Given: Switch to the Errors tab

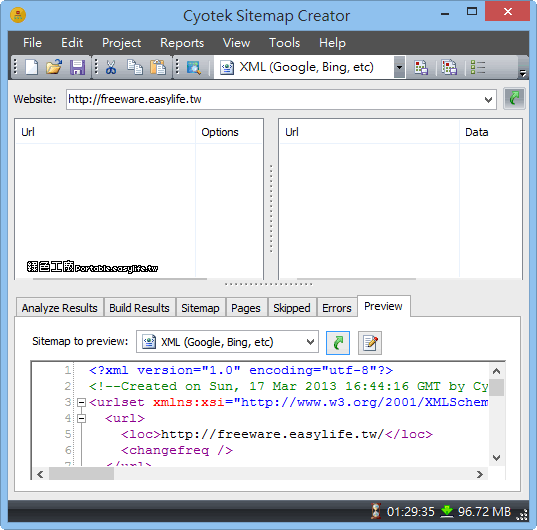Looking at the screenshot, I should click(337, 308).
